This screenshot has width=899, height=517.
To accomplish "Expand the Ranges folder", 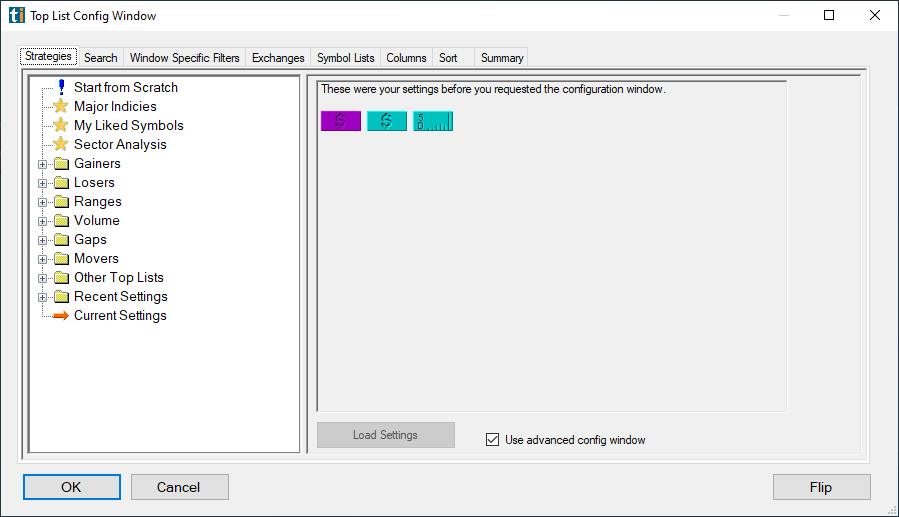I will [x=42, y=202].
